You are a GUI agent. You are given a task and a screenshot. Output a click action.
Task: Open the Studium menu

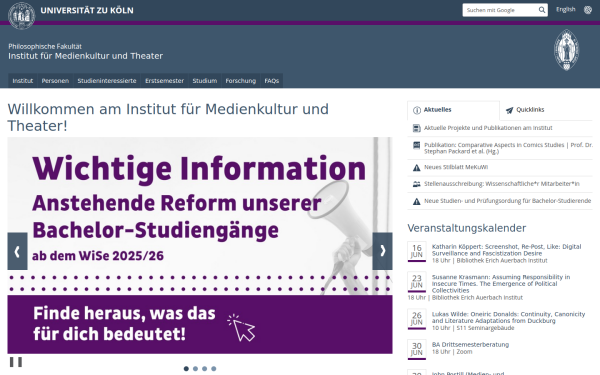(x=205, y=81)
